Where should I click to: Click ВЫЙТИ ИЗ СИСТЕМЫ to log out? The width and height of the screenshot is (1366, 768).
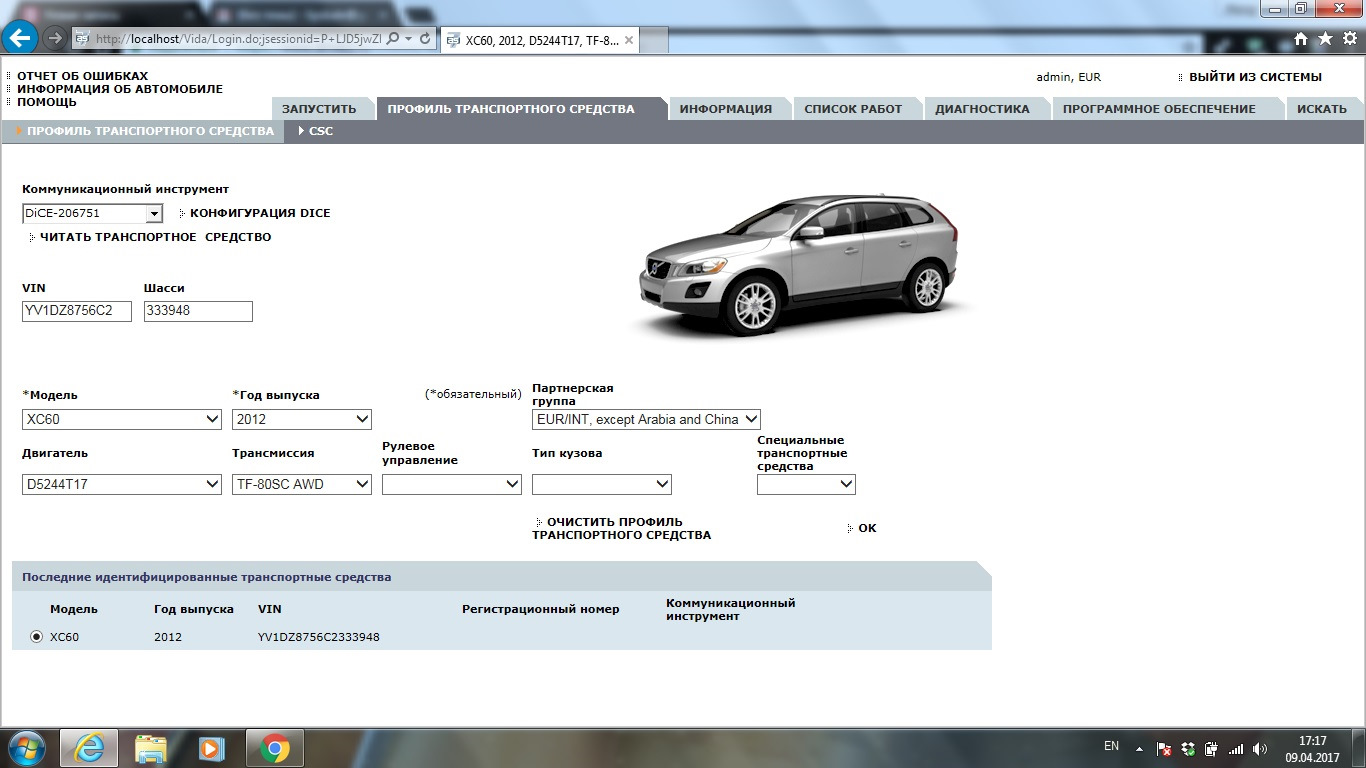1255,77
